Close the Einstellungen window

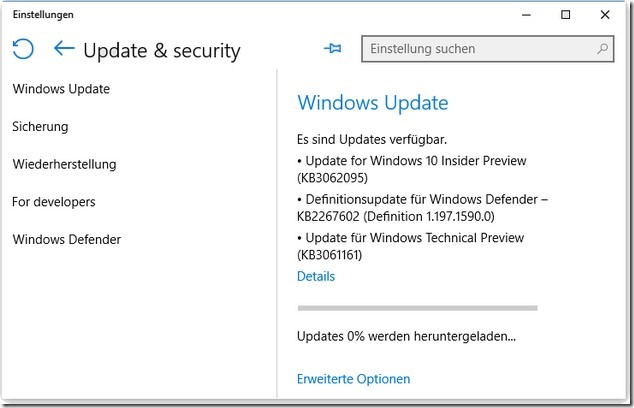click(x=605, y=15)
